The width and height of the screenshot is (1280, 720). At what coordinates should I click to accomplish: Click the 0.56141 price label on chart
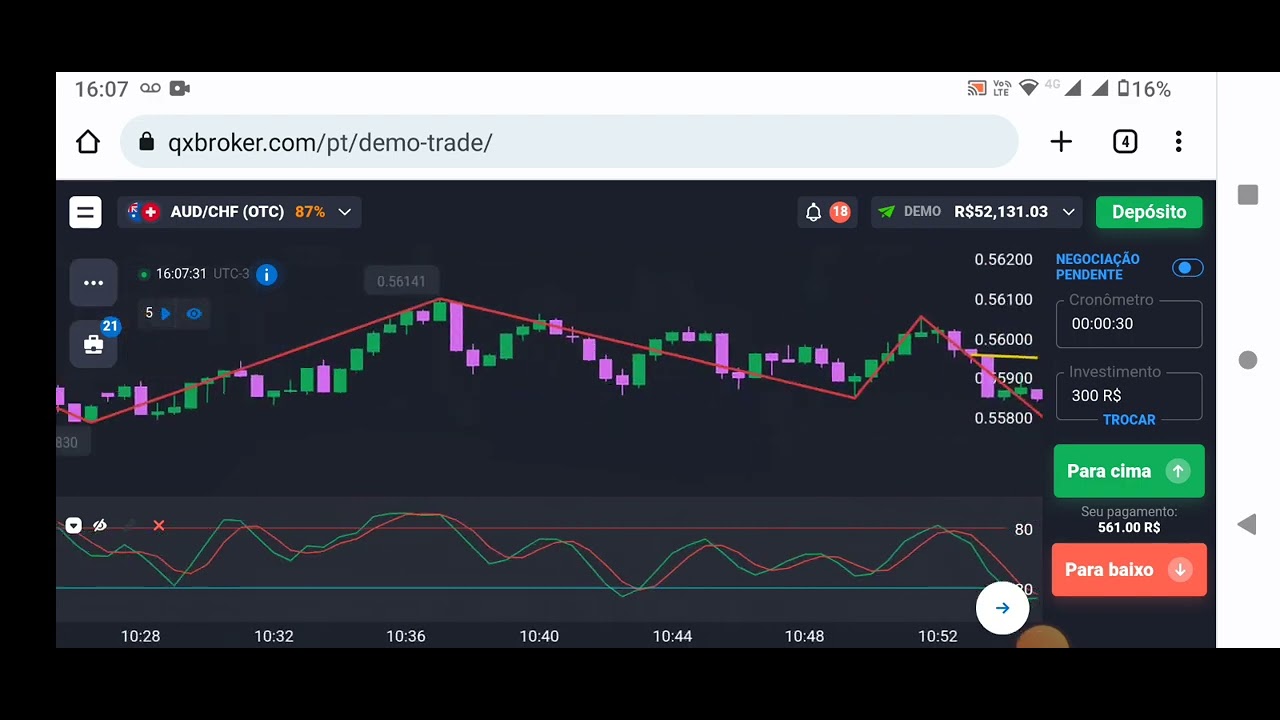pyautogui.click(x=401, y=282)
